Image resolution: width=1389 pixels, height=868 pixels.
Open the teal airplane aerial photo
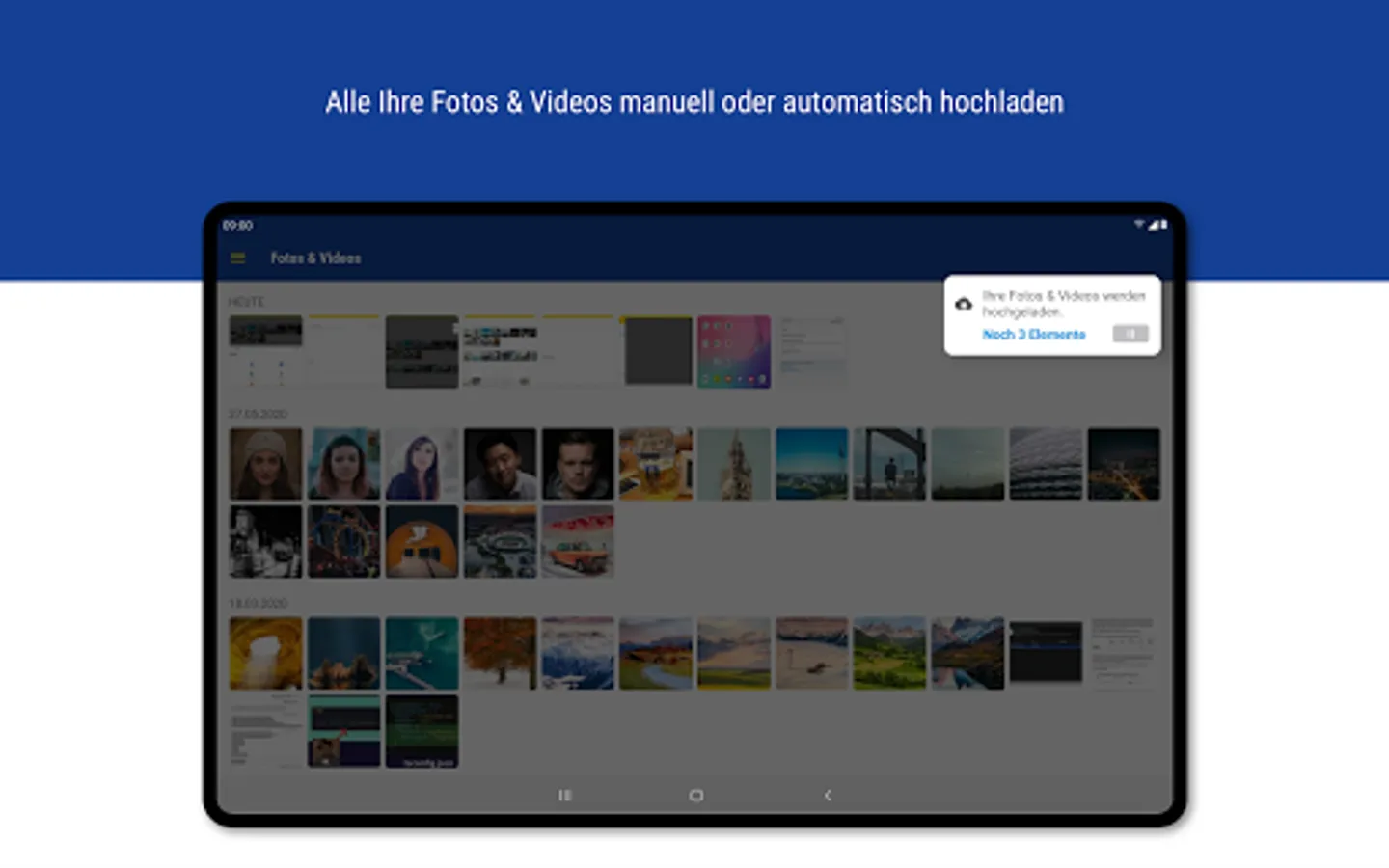(x=422, y=653)
